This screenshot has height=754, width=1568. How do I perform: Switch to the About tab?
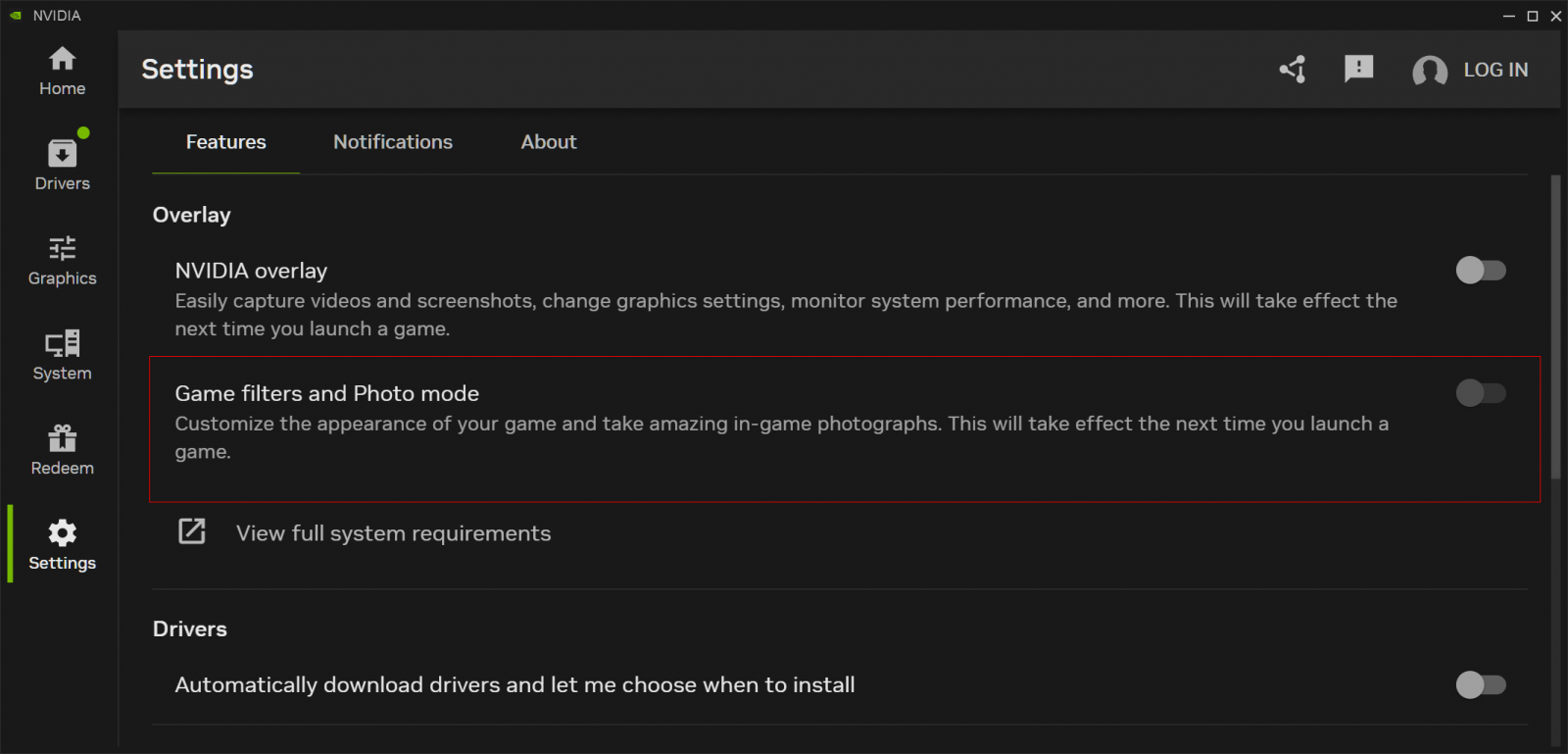click(548, 142)
